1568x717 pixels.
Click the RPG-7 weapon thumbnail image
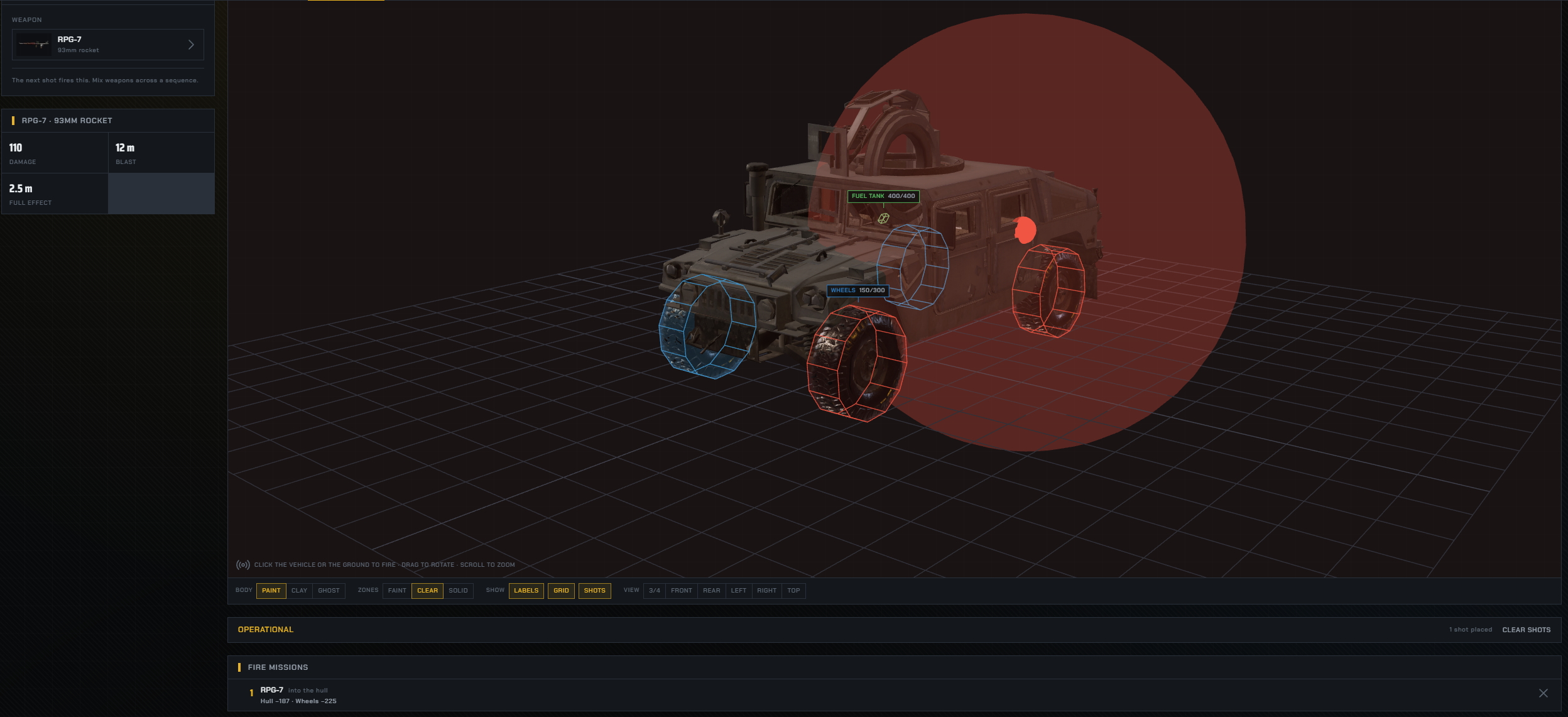point(33,45)
